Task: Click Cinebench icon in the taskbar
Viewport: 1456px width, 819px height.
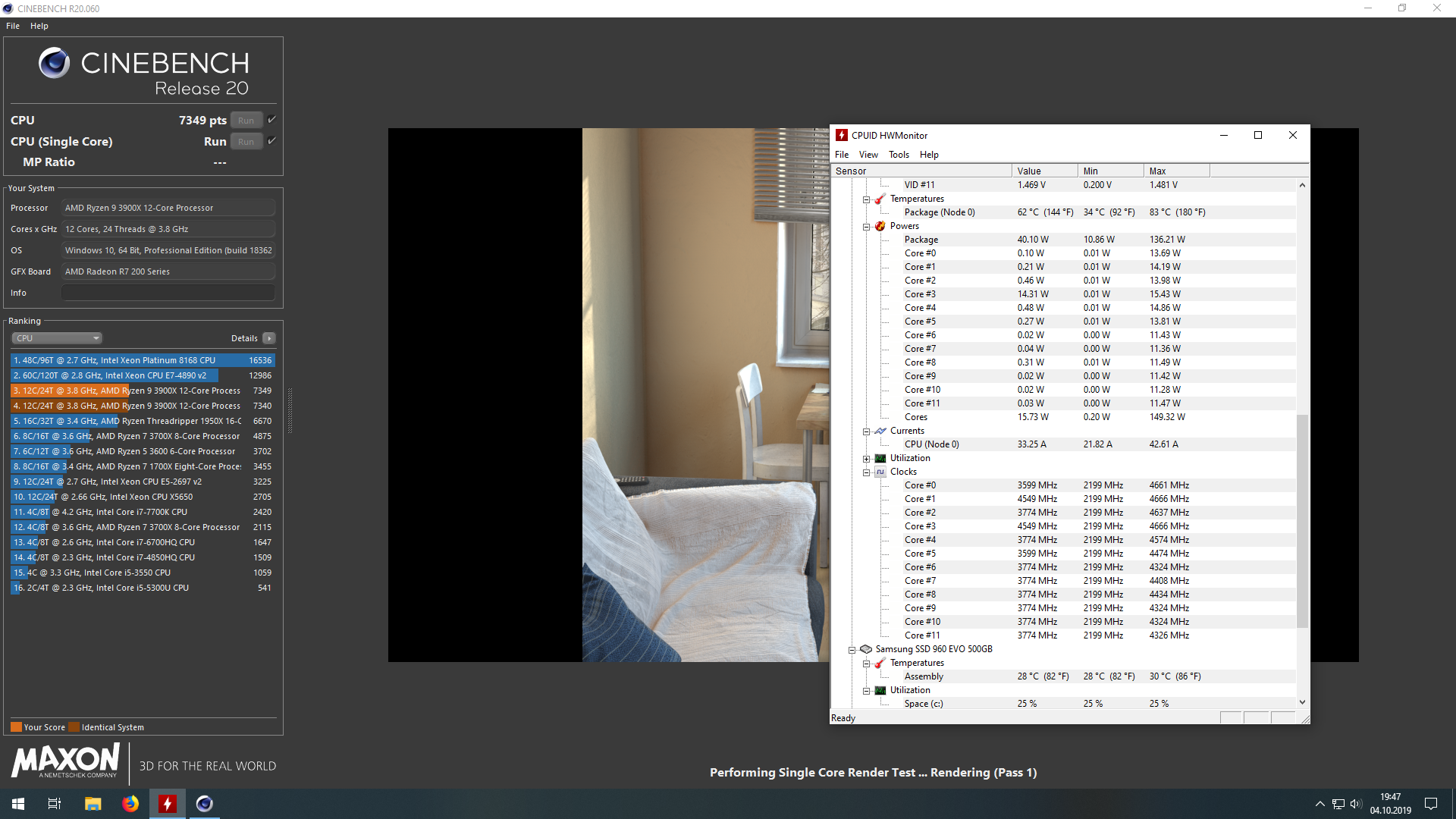Action: (x=205, y=804)
